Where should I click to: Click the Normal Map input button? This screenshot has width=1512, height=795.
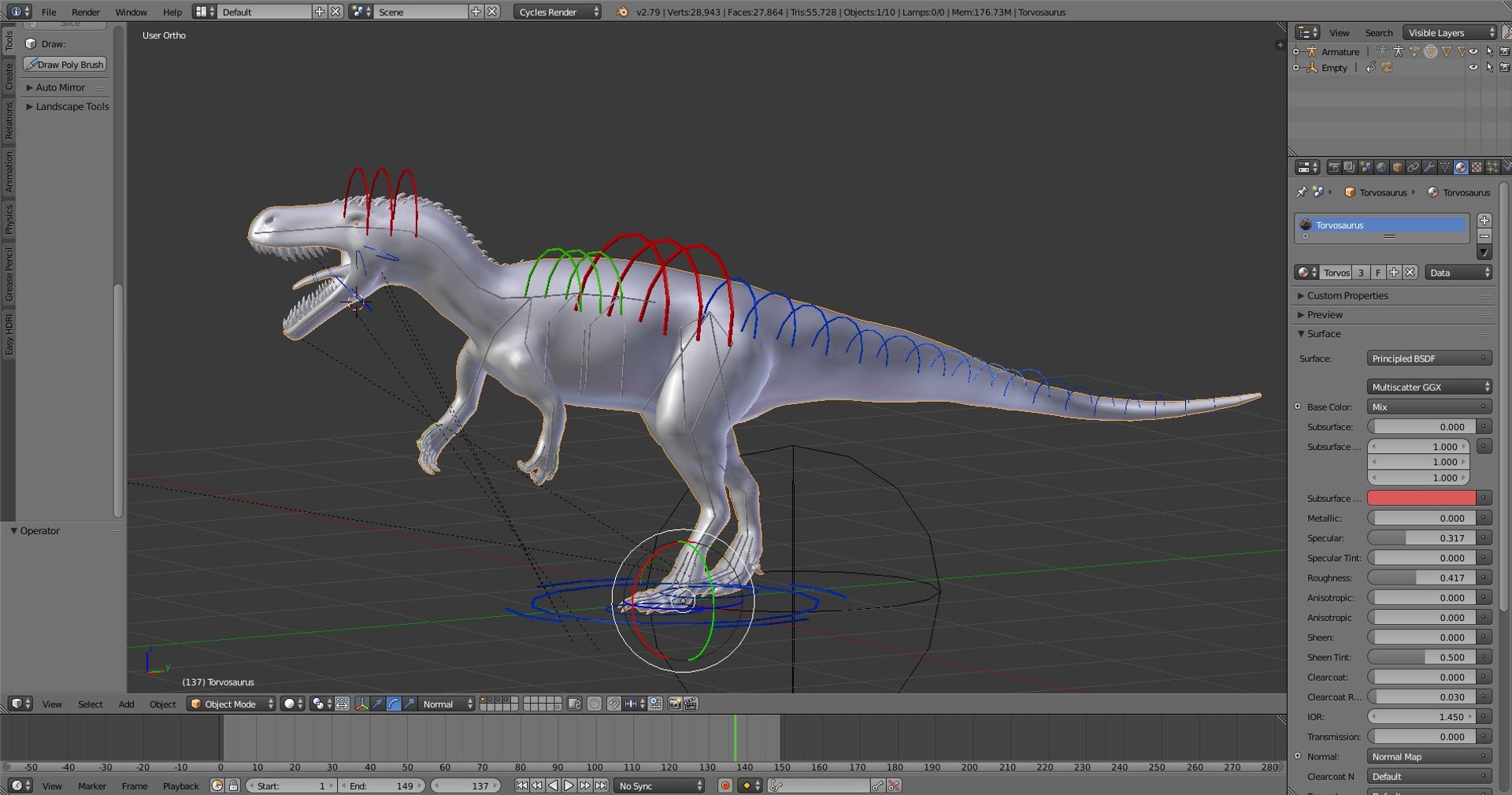point(1429,756)
